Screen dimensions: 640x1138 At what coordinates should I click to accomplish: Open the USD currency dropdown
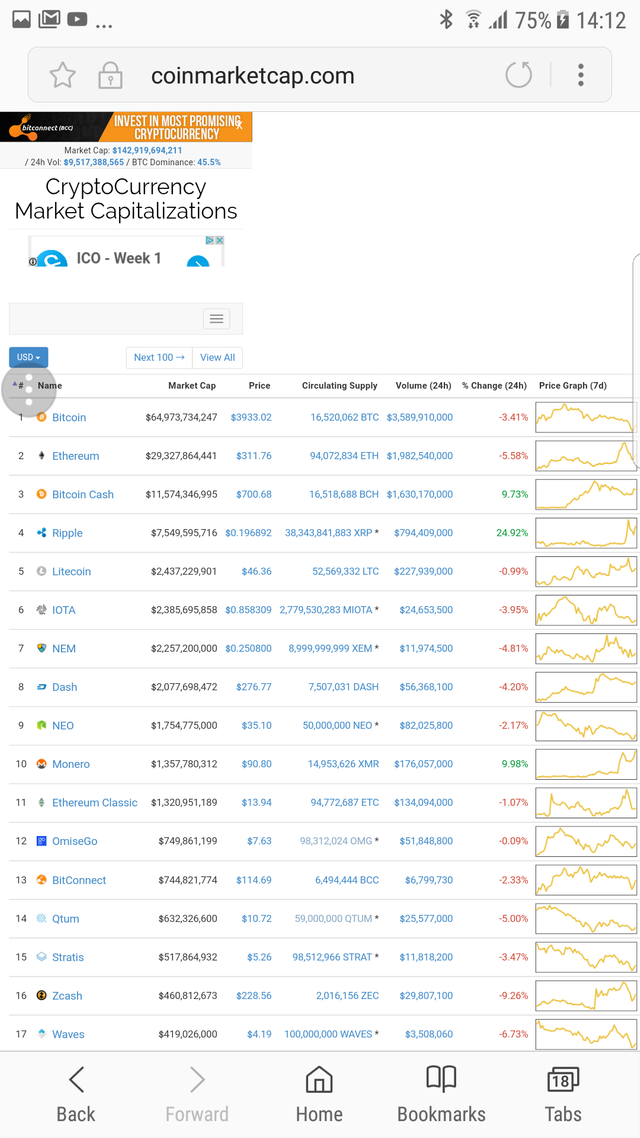pos(28,357)
